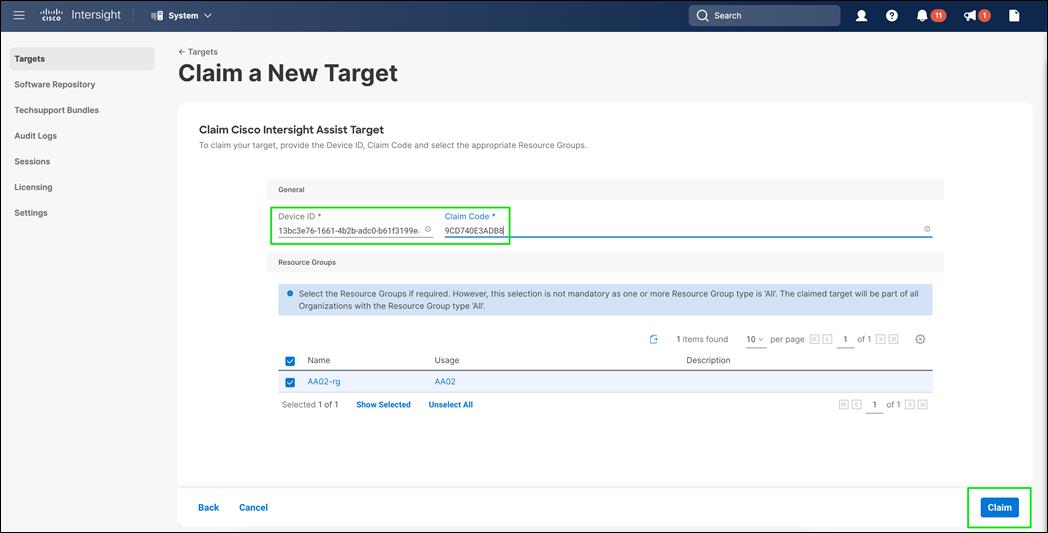The image size is (1048, 533).
Task: Sort by the Name column header
Action: click(319, 360)
